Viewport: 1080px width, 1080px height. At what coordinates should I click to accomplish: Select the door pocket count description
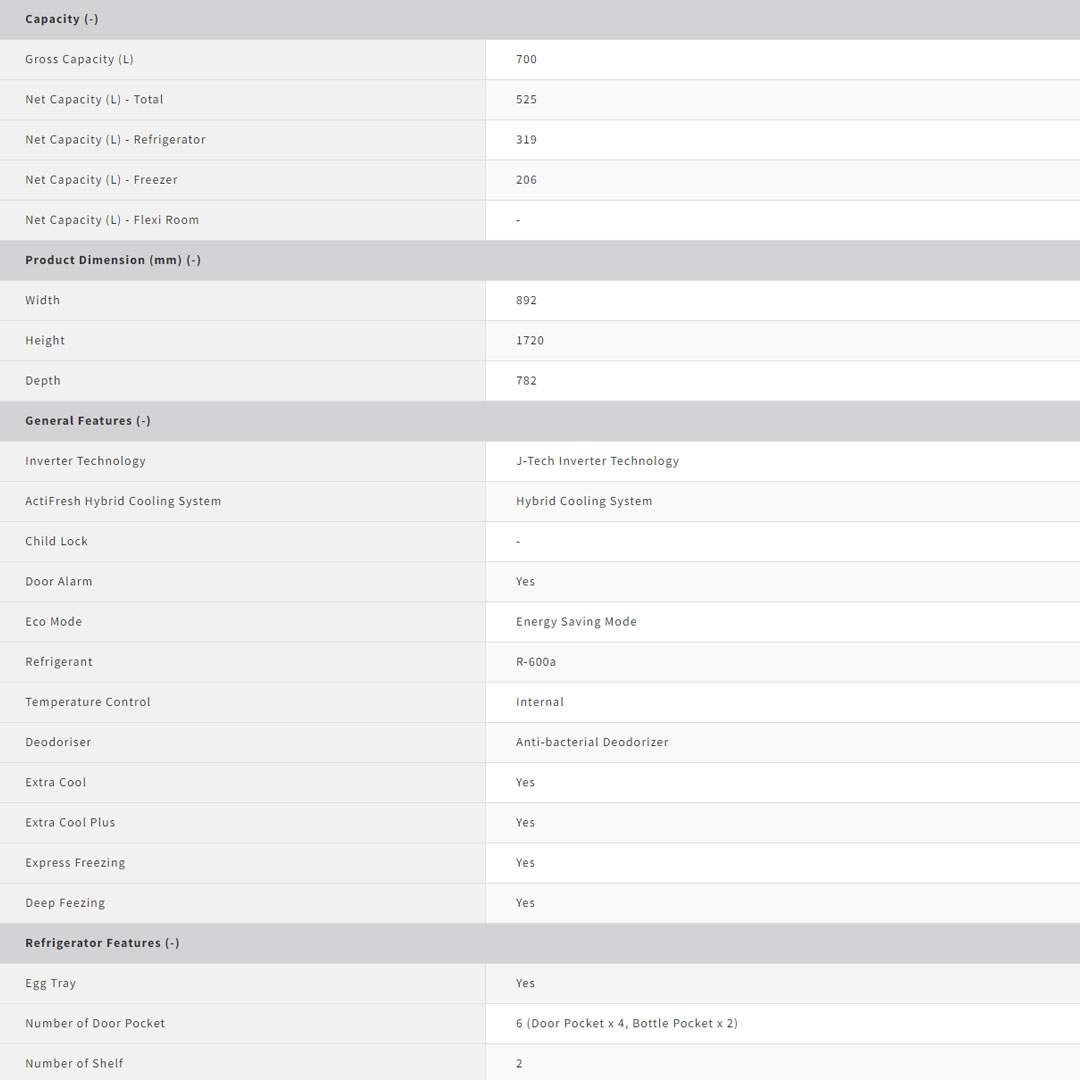627,1023
